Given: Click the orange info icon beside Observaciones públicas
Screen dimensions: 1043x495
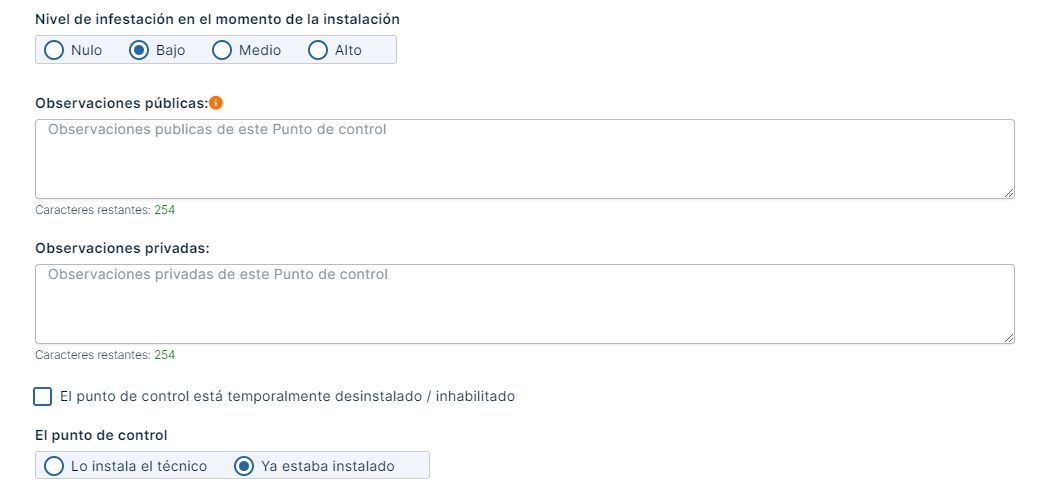Looking at the screenshot, I should [x=216, y=102].
